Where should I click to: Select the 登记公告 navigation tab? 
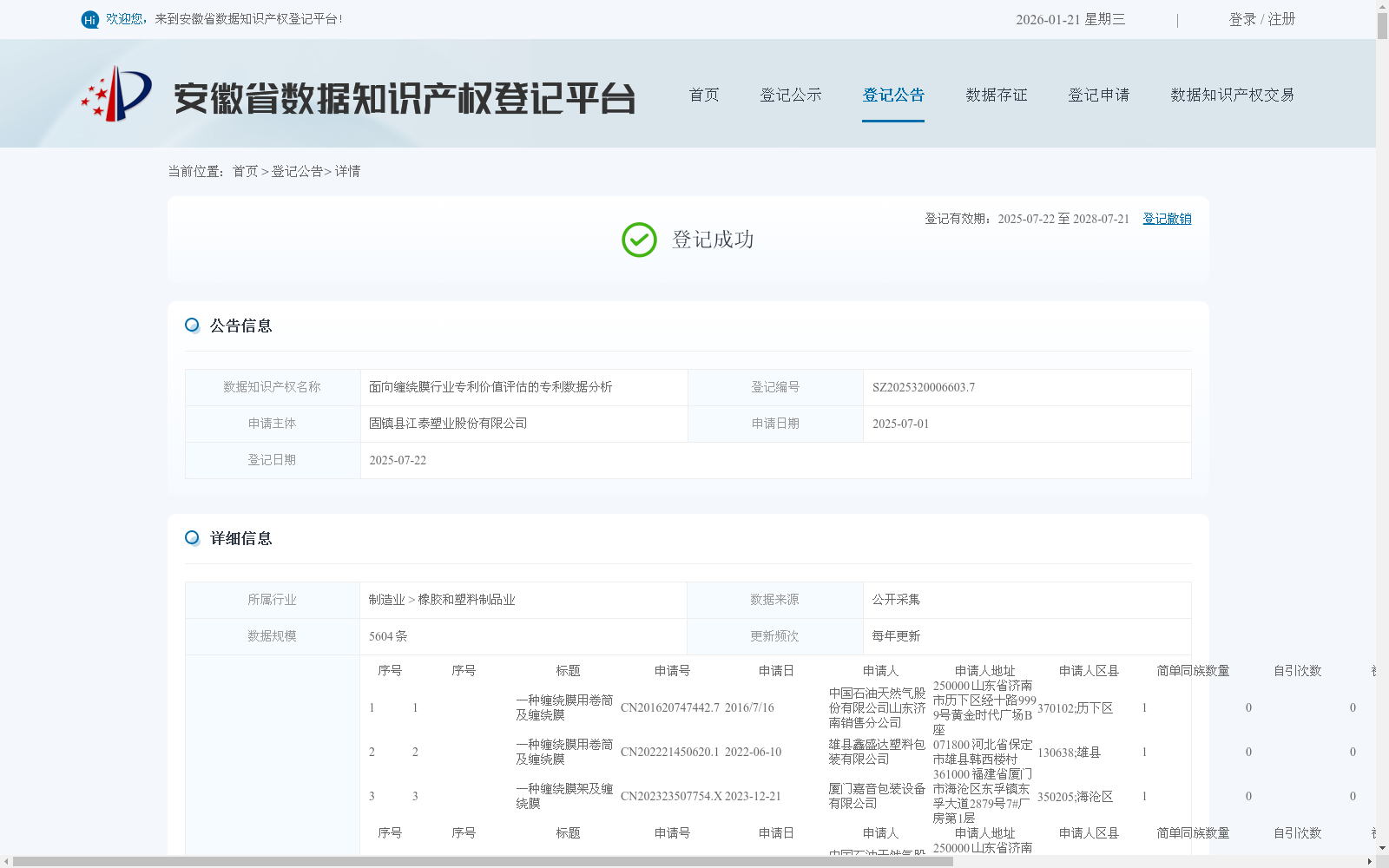893,95
